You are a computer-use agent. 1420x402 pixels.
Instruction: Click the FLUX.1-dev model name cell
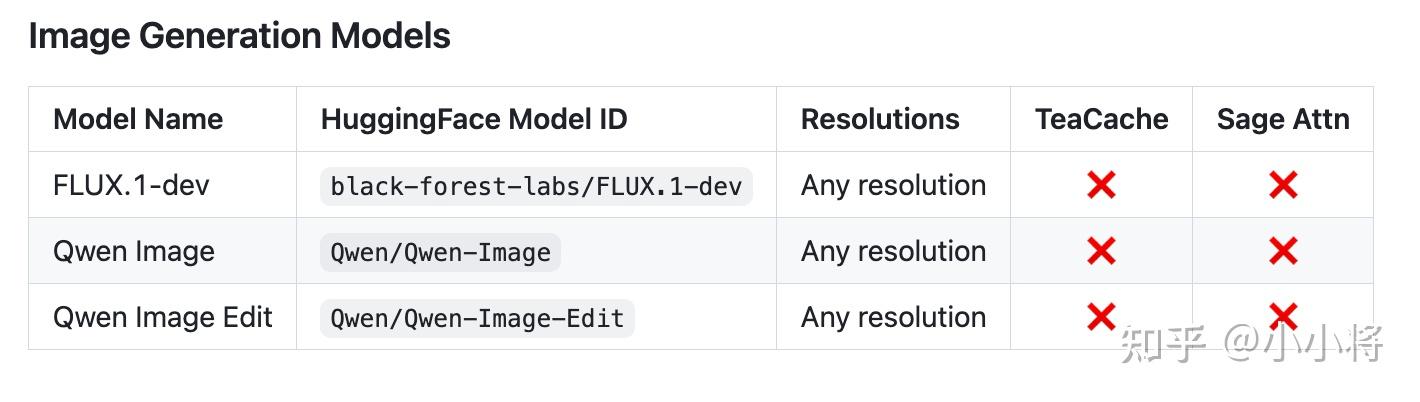(131, 185)
